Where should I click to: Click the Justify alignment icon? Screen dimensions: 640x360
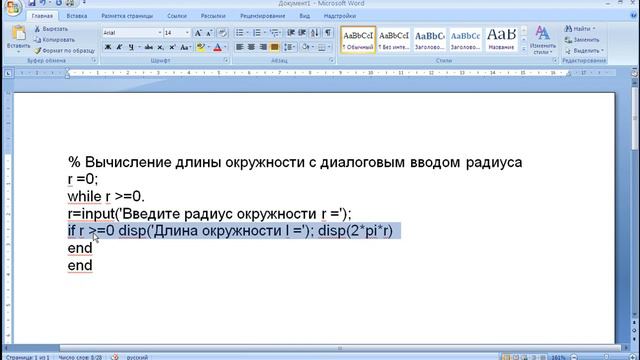click(275, 47)
